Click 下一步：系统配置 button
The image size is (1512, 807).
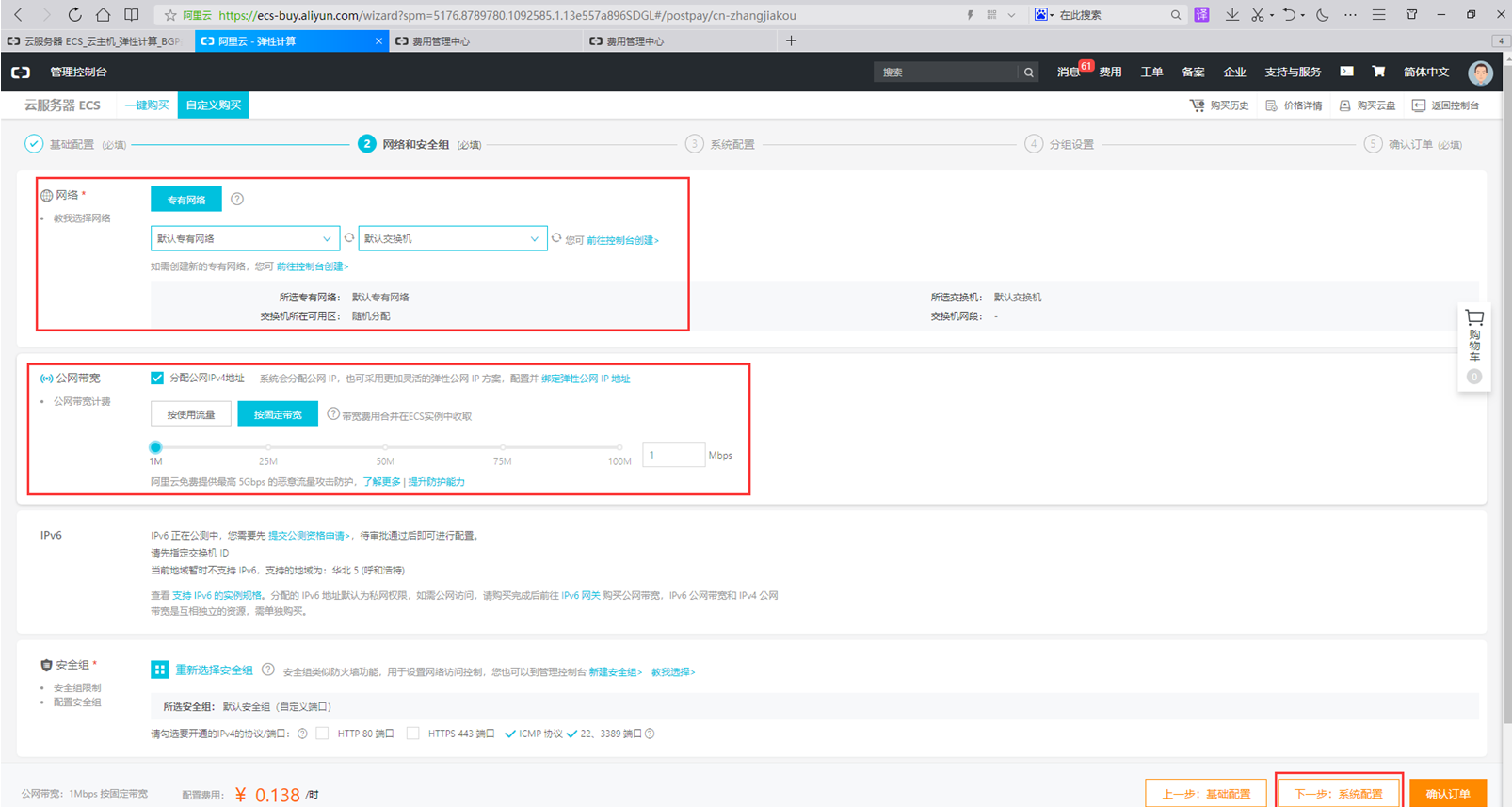click(x=1338, y=794)
